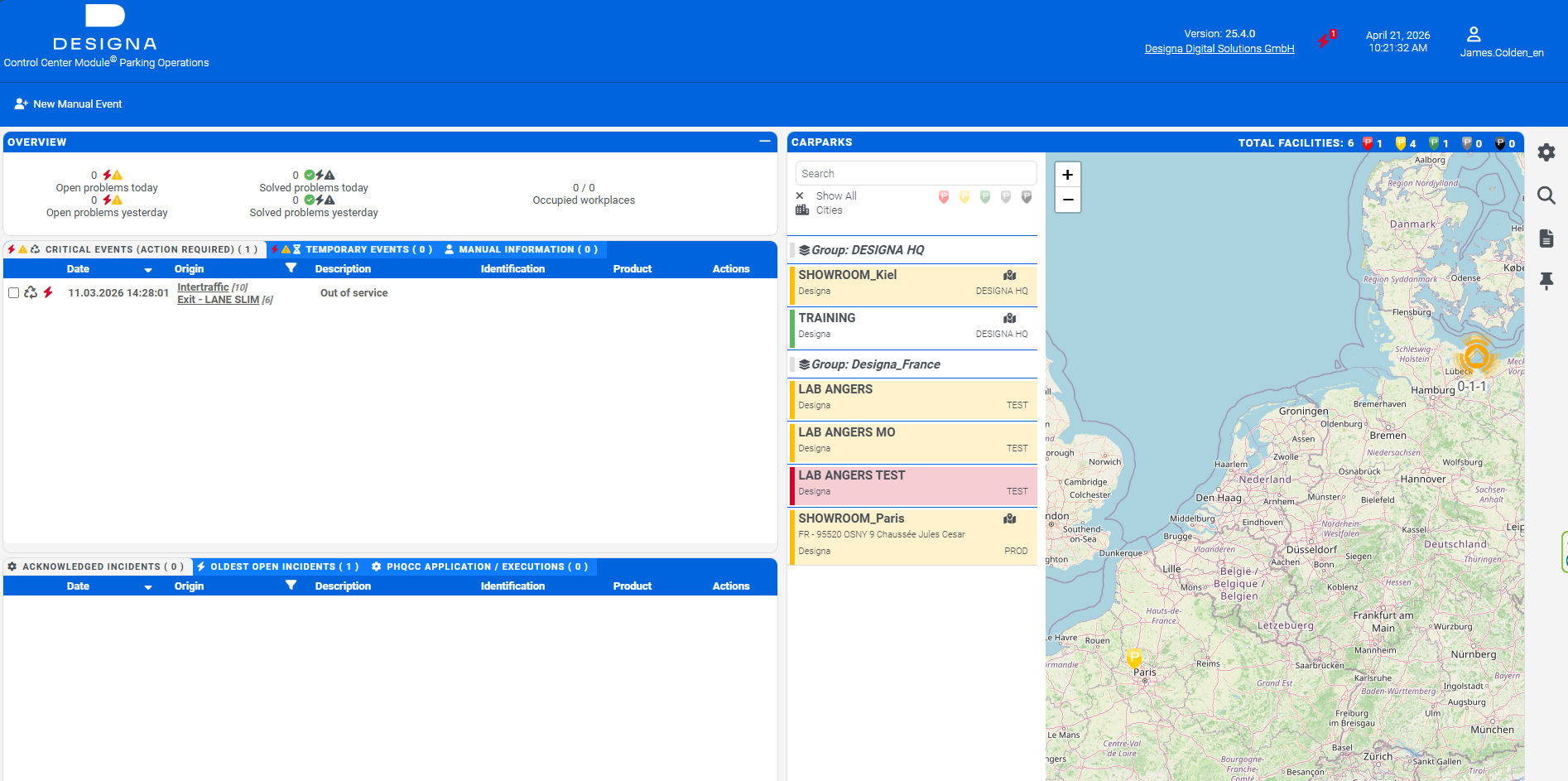The width and height of the screenshot is (1568, 781).
Task: Switch to the Temporary Events tab
Action: coord(353,249)
